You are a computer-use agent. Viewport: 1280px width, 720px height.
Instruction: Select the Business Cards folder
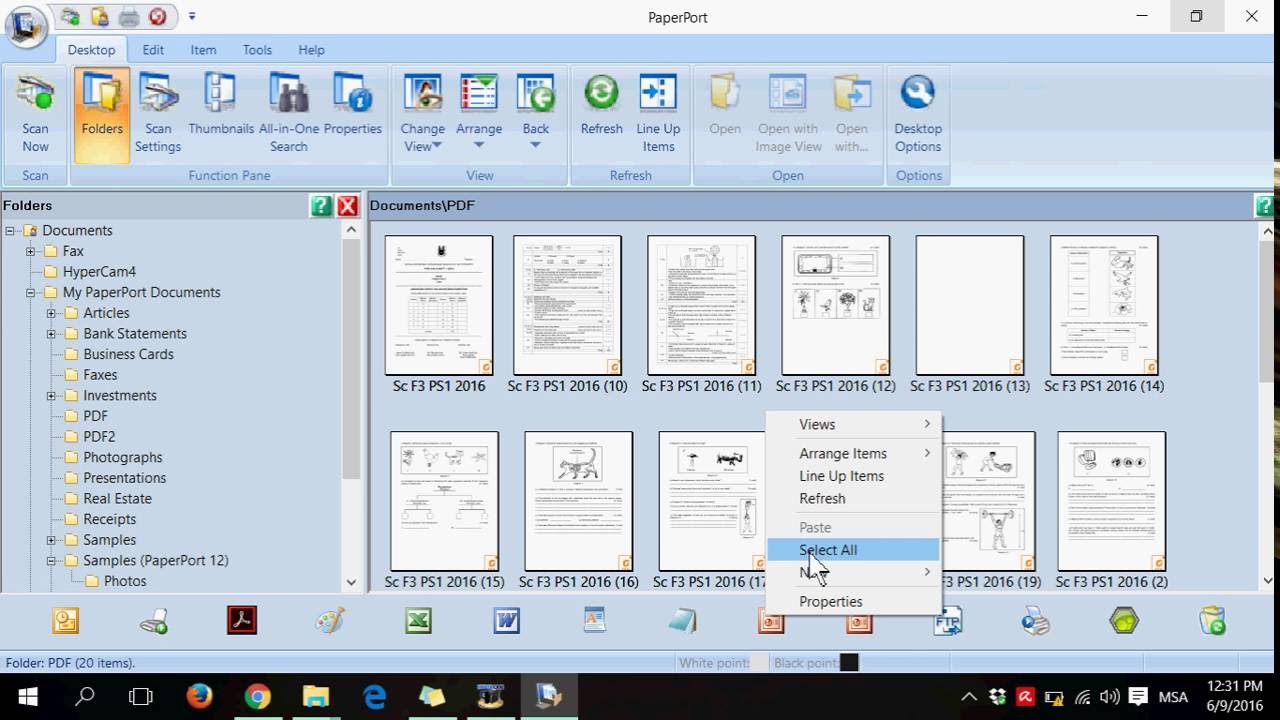tap(128, 354)
